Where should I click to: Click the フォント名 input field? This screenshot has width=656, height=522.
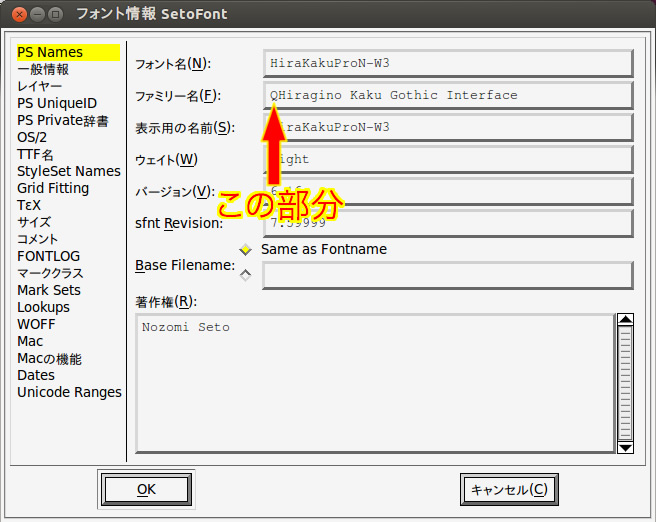click(448, 64)
